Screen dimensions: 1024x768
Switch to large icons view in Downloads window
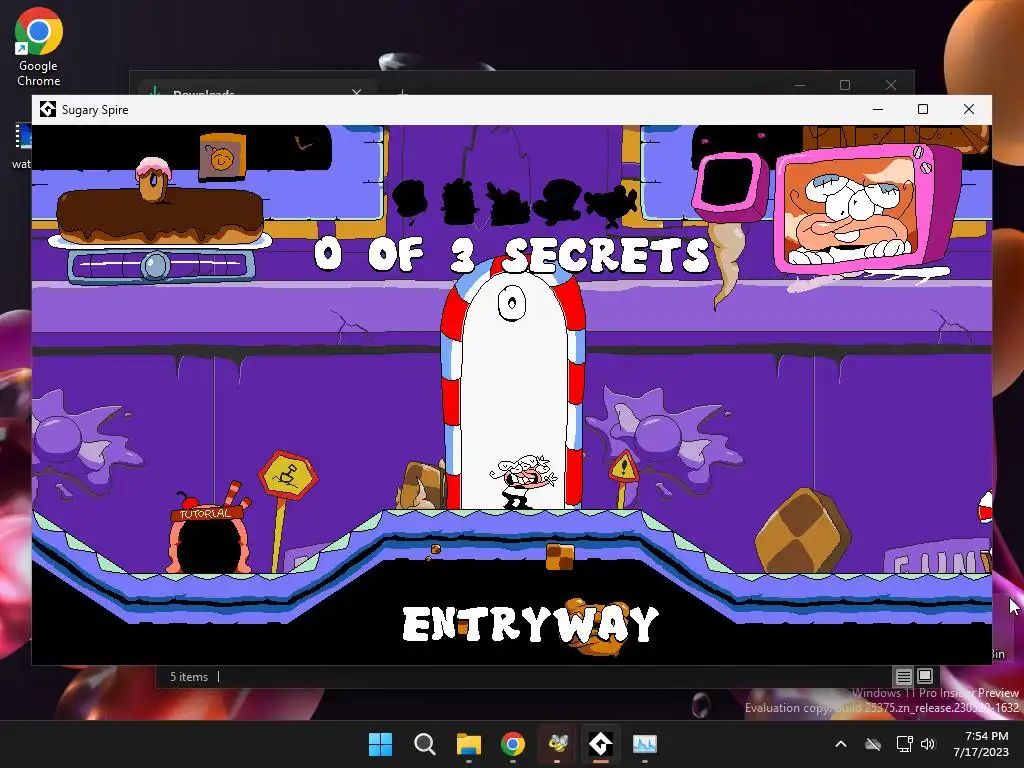click(x=925, y=676)
